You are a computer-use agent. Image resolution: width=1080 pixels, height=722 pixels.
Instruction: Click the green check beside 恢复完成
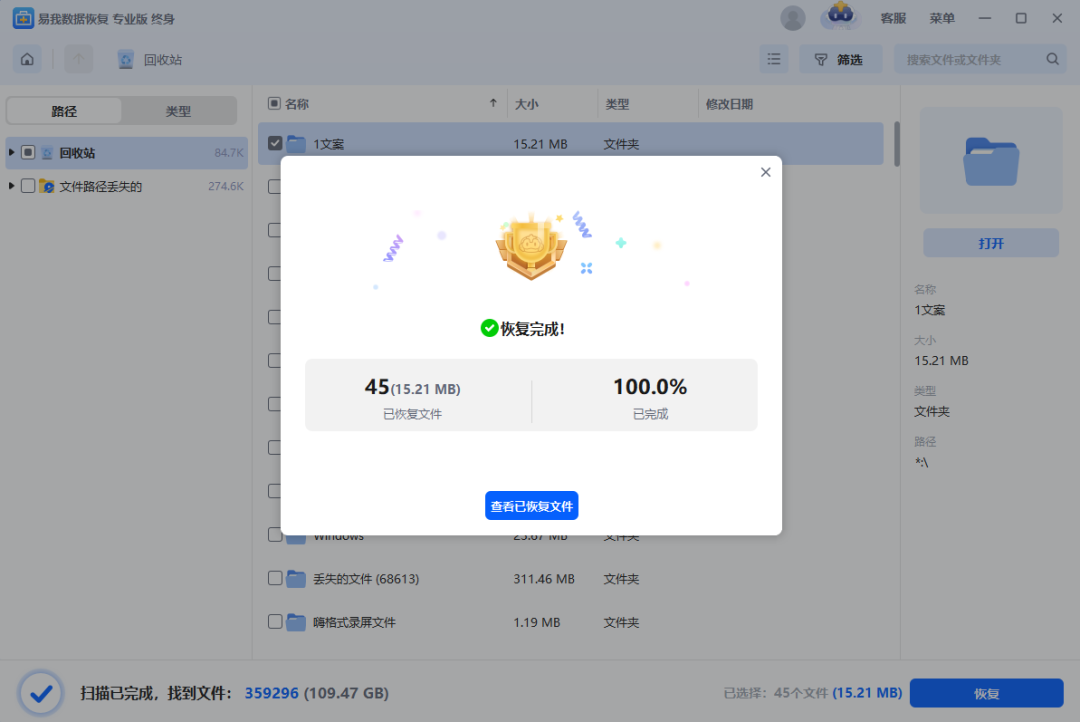[489, 329]
